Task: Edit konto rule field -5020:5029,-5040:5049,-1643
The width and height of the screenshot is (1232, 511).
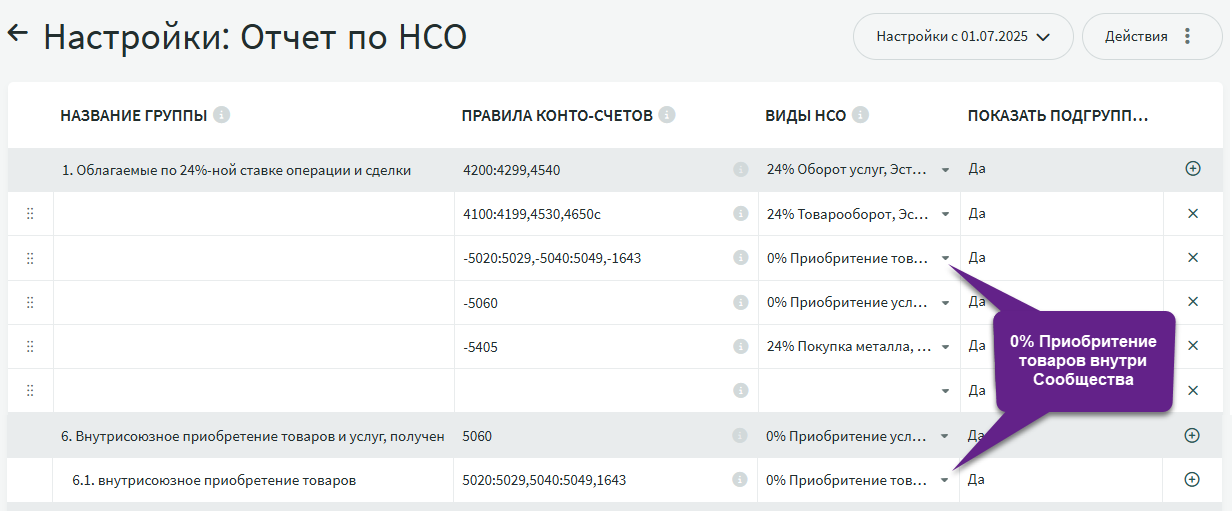Action: pyautogui.click(x=590, y=258)
